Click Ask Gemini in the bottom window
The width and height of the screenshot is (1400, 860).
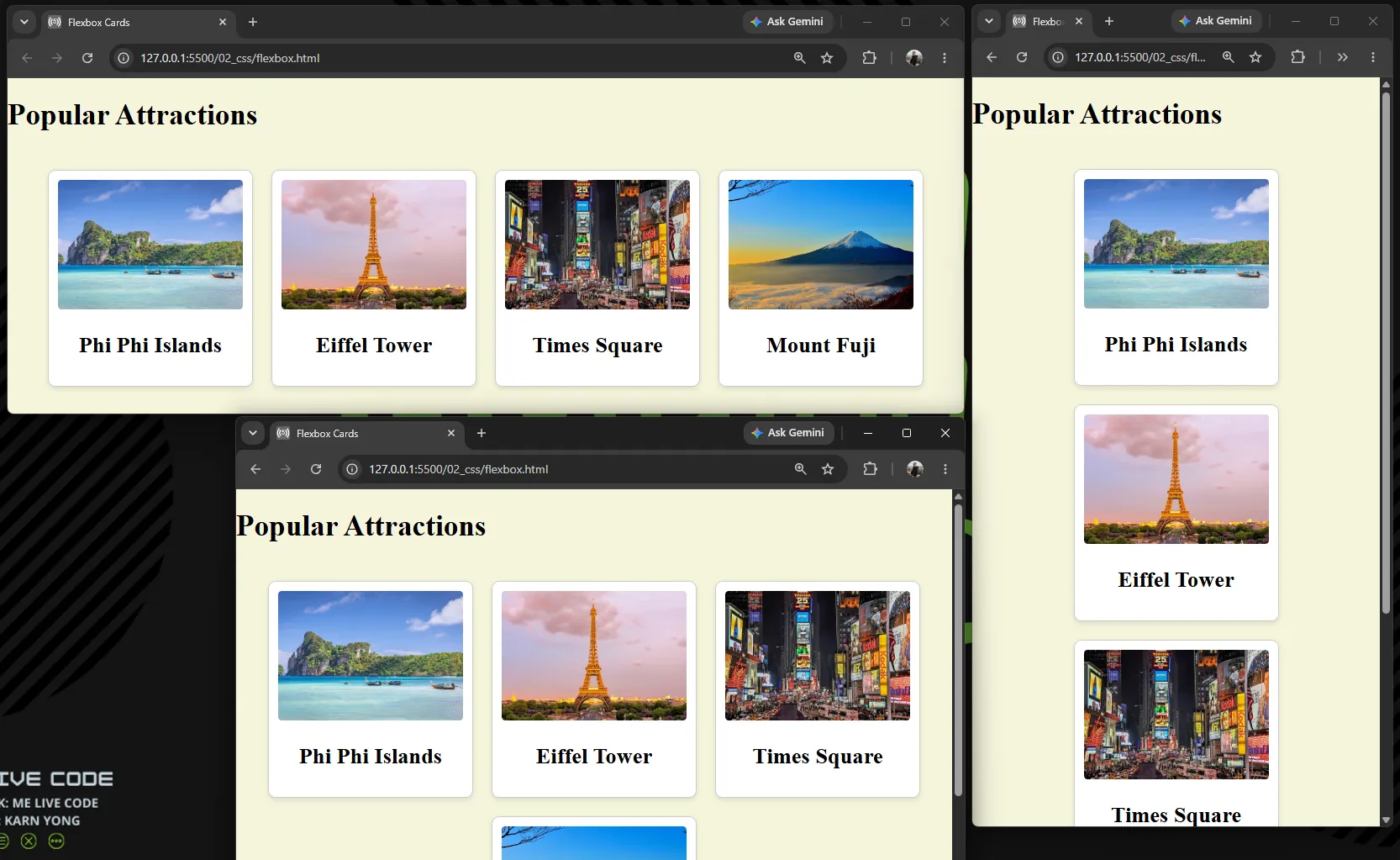(x=788, y=433)
